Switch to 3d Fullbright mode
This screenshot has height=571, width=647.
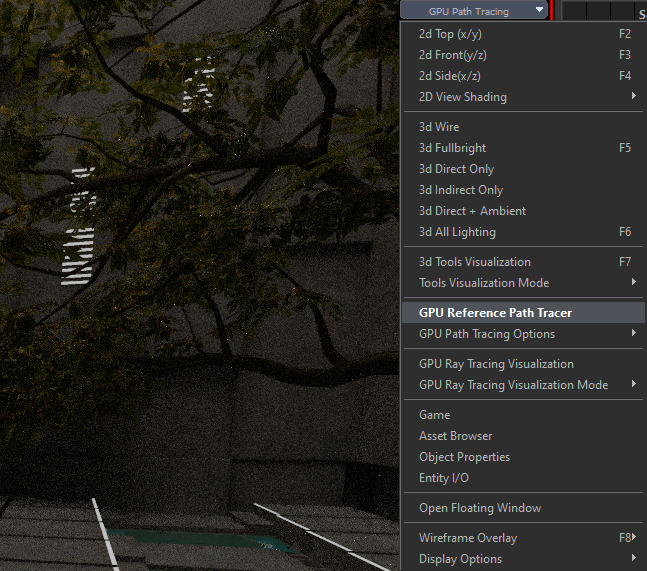coord(523,148)
